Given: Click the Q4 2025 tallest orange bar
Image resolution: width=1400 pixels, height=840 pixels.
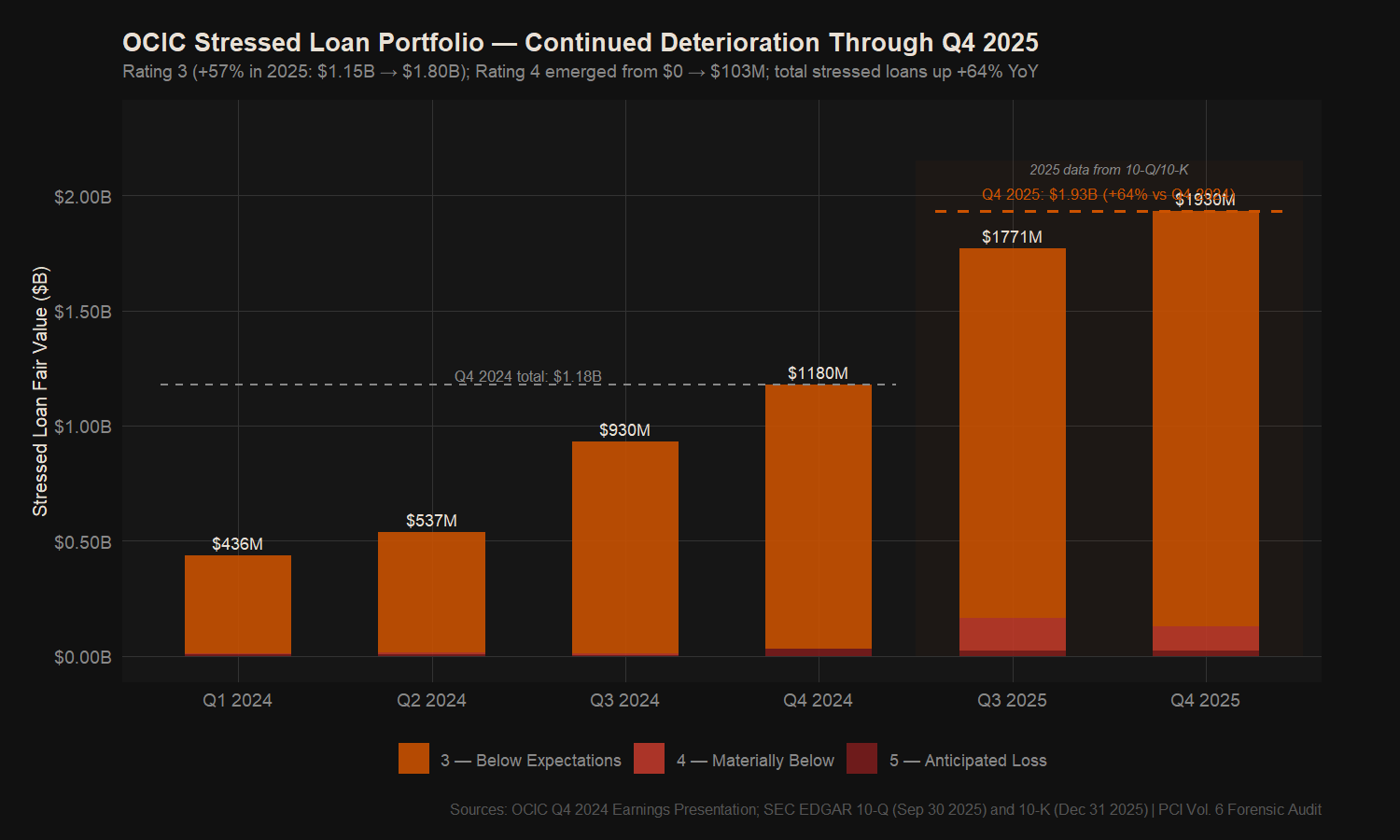Looking at the screenshot, I should pyautogui.click(x=1205, y=420).
